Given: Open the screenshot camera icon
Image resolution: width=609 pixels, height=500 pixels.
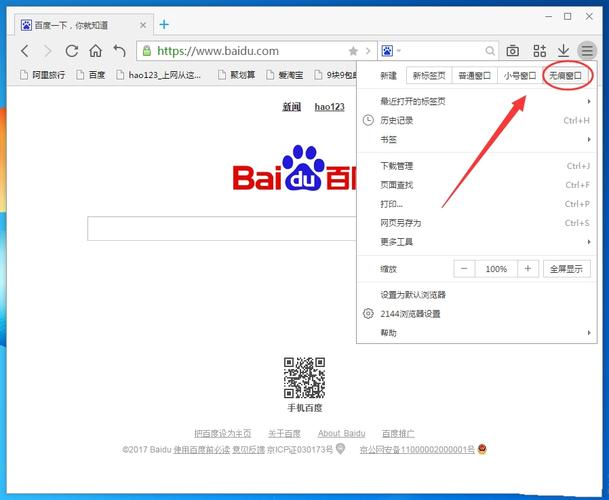Looking at the screenshot, I should (512, 50).
